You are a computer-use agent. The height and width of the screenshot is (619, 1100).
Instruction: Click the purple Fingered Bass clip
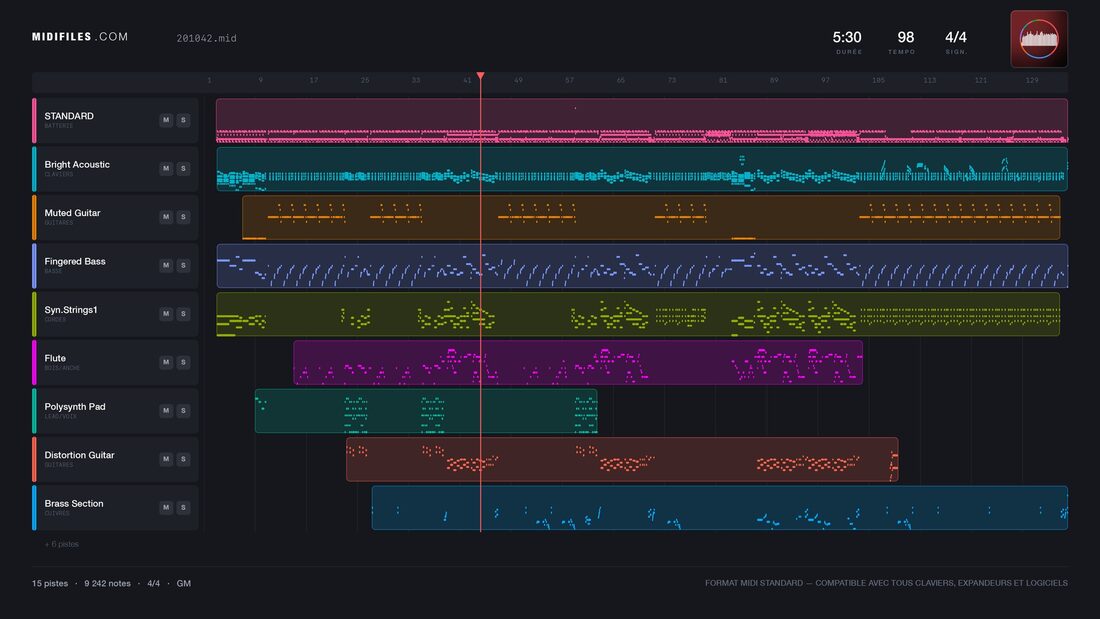pyautogui.click(x=642, y=266)
